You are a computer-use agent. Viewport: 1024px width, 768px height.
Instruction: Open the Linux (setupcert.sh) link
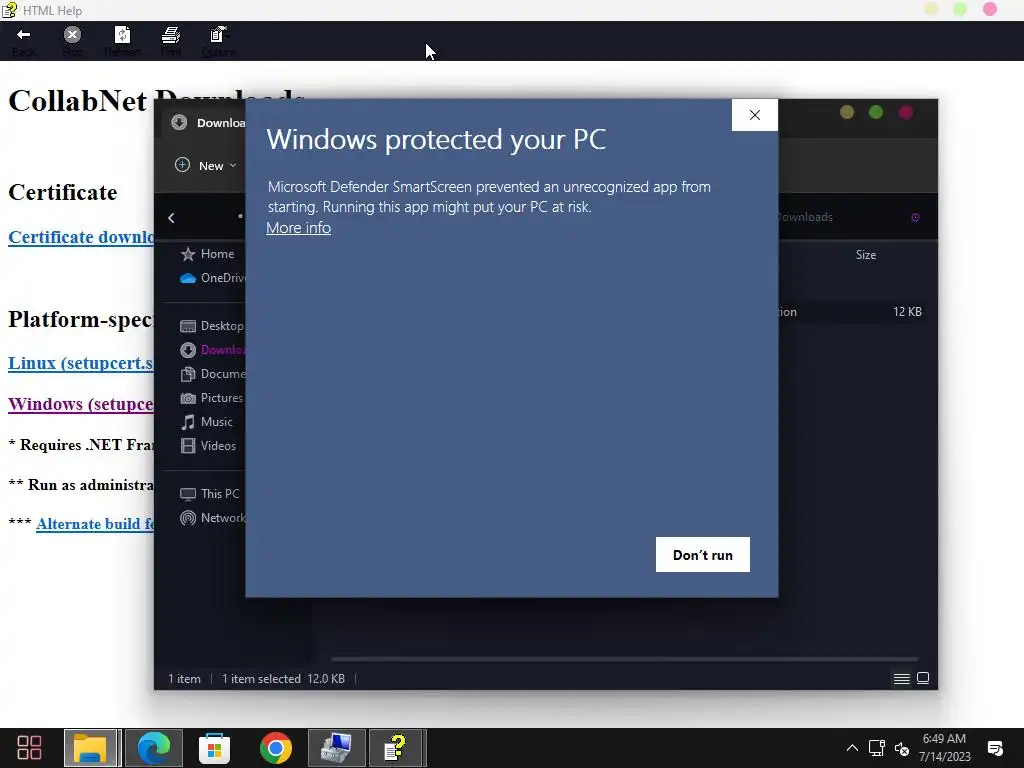tap(81, 363)
